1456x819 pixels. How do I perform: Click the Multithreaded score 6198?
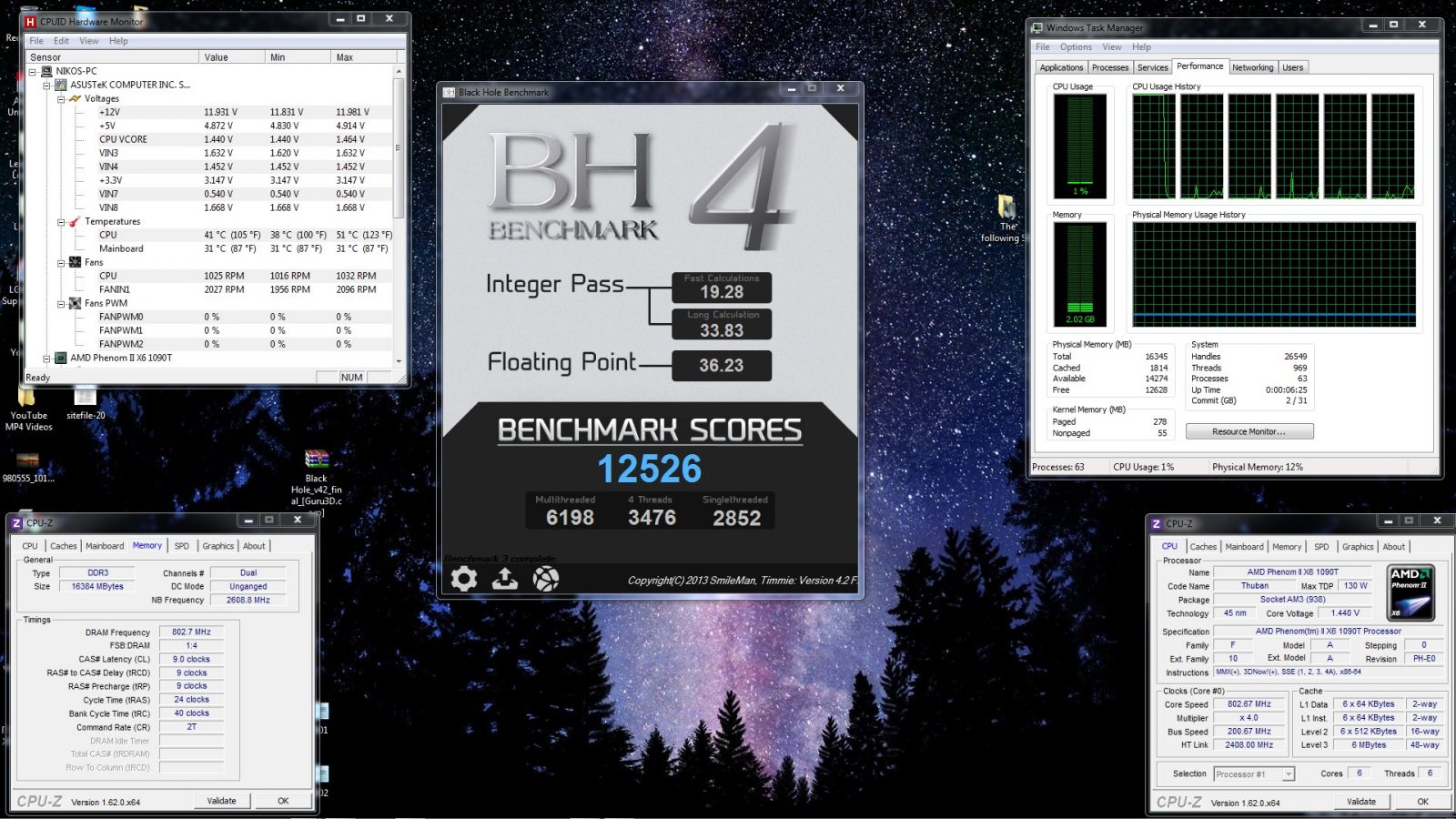click(570, 517)
